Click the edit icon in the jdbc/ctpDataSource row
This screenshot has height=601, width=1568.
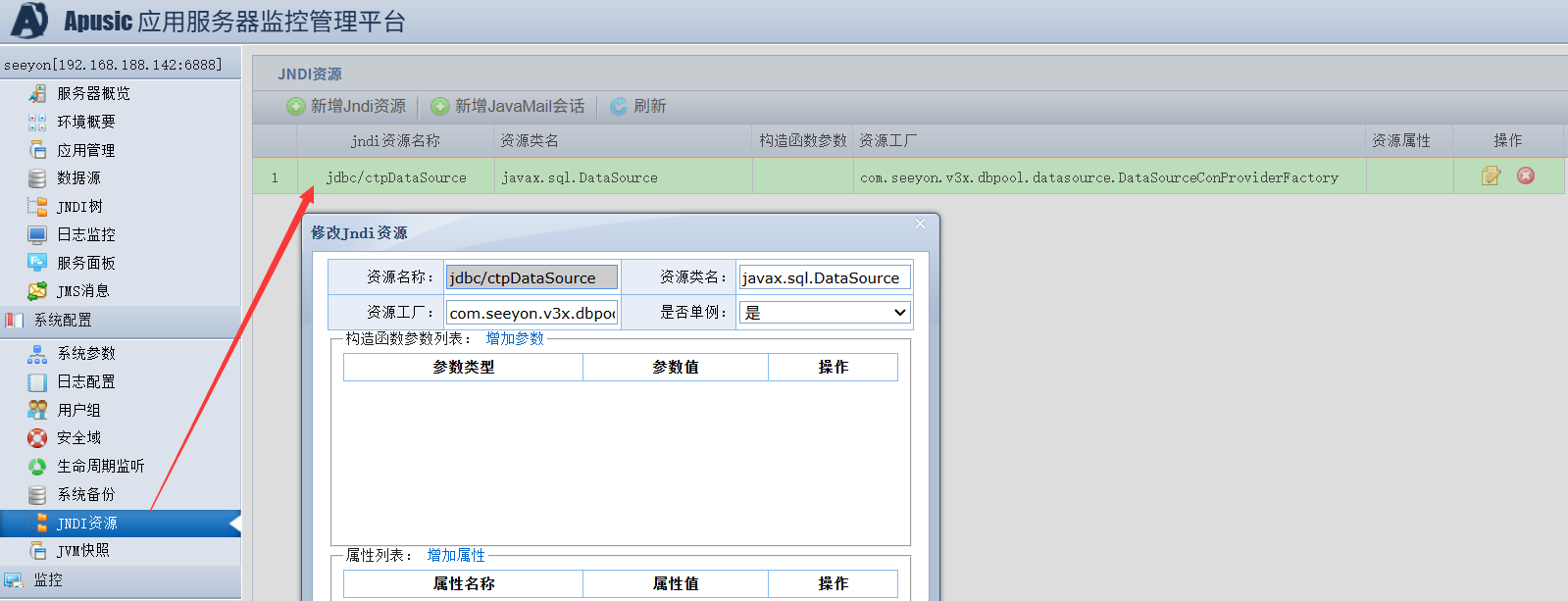pos(1491,176)
